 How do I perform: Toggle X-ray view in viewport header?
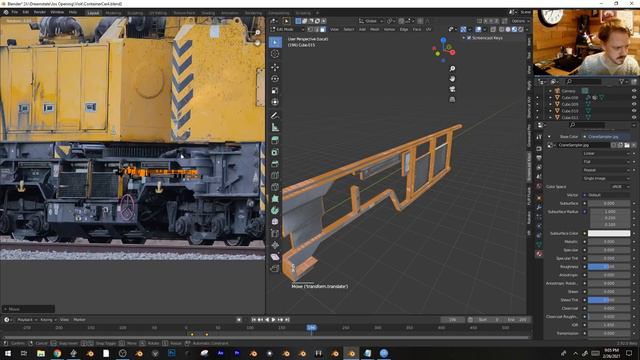click(493, 29)
